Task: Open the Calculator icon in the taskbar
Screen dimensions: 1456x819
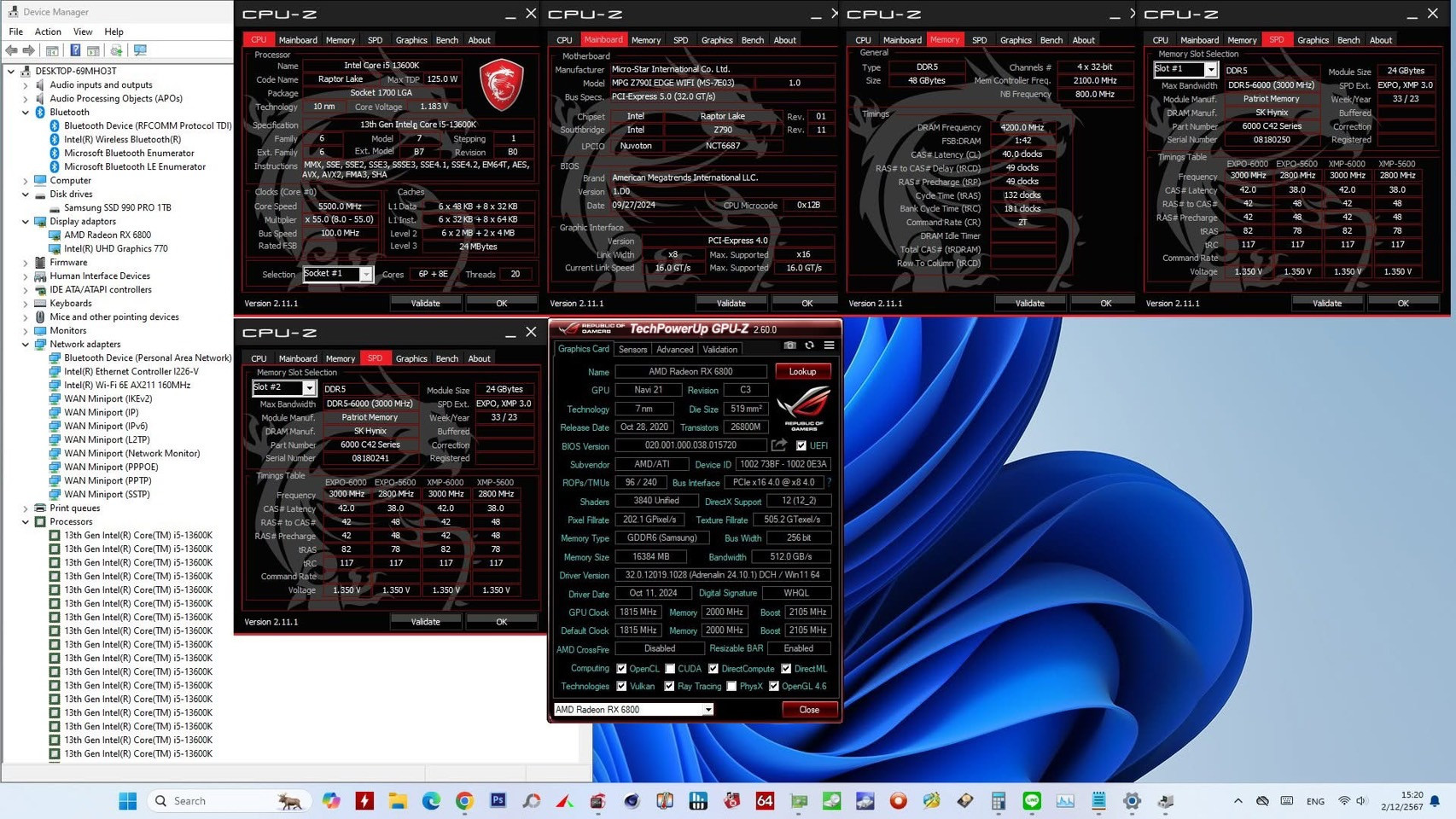Action: [999, 800]
